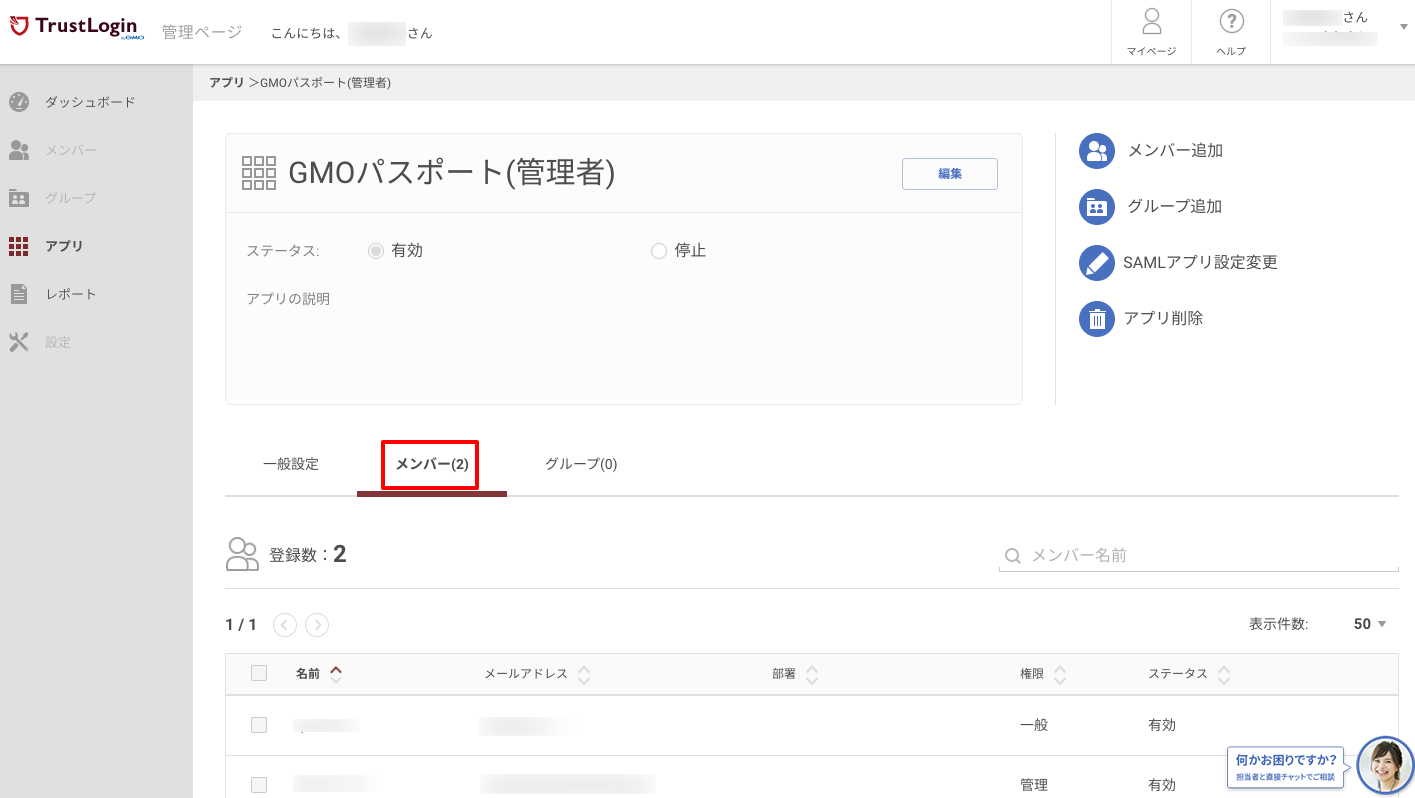Click the アプリ breadcrumb link

(226, 83)
